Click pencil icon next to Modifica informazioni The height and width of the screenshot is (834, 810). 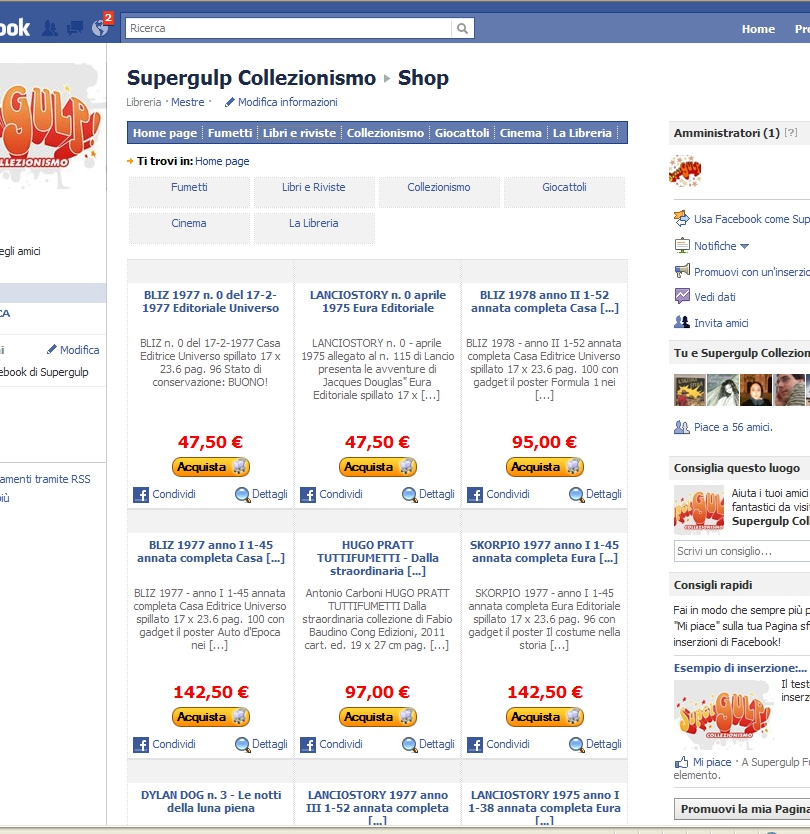(230, 102)
